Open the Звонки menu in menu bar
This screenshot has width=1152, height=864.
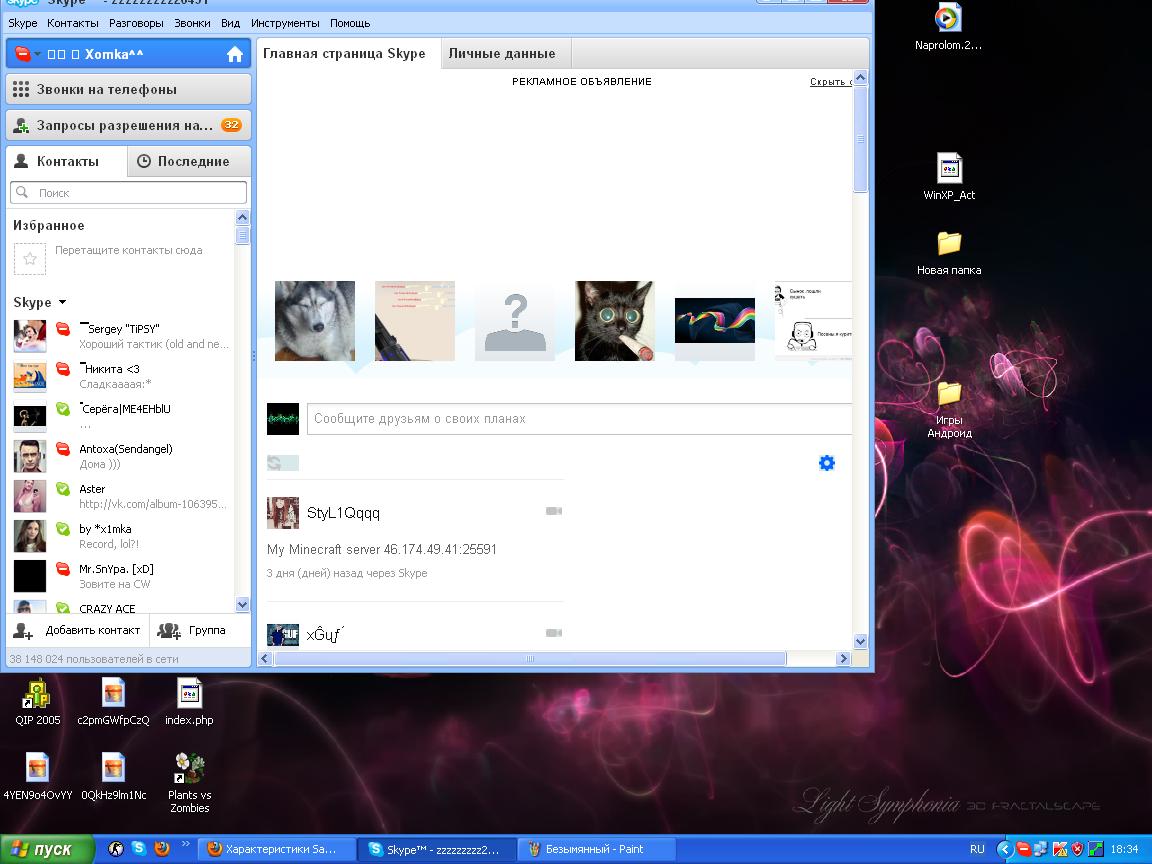coord(192,23)
